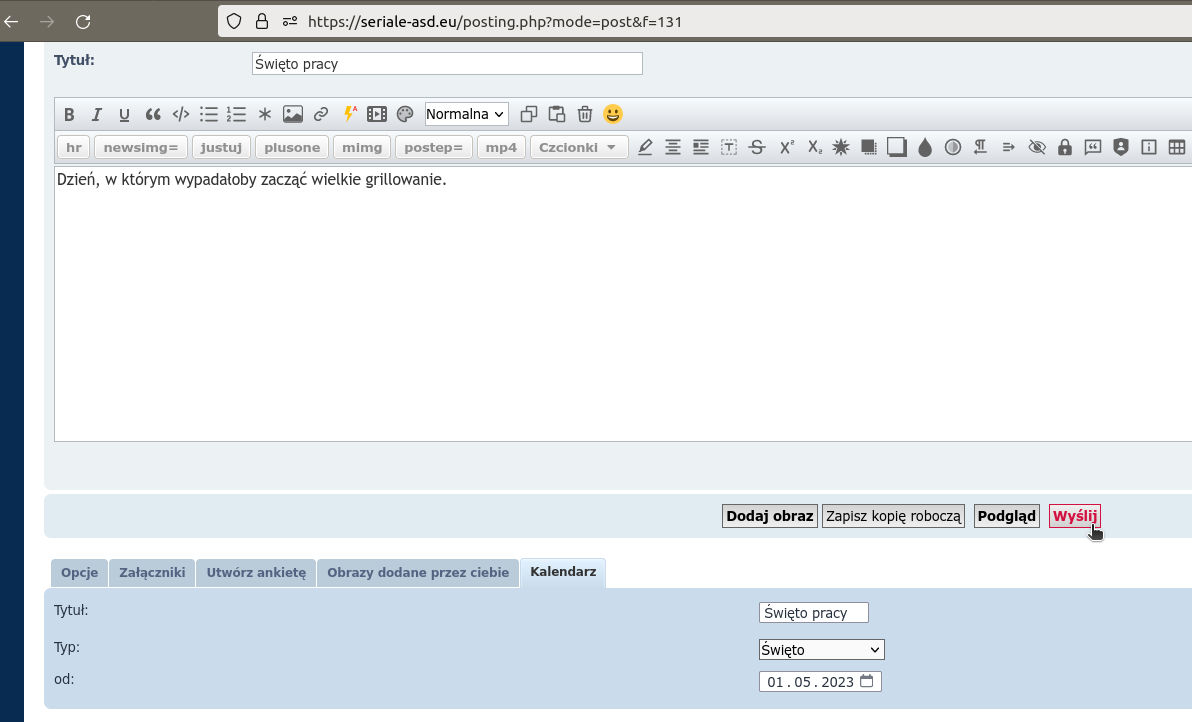
Task: Apply strikethrough formatting
Action: [756, 147]
